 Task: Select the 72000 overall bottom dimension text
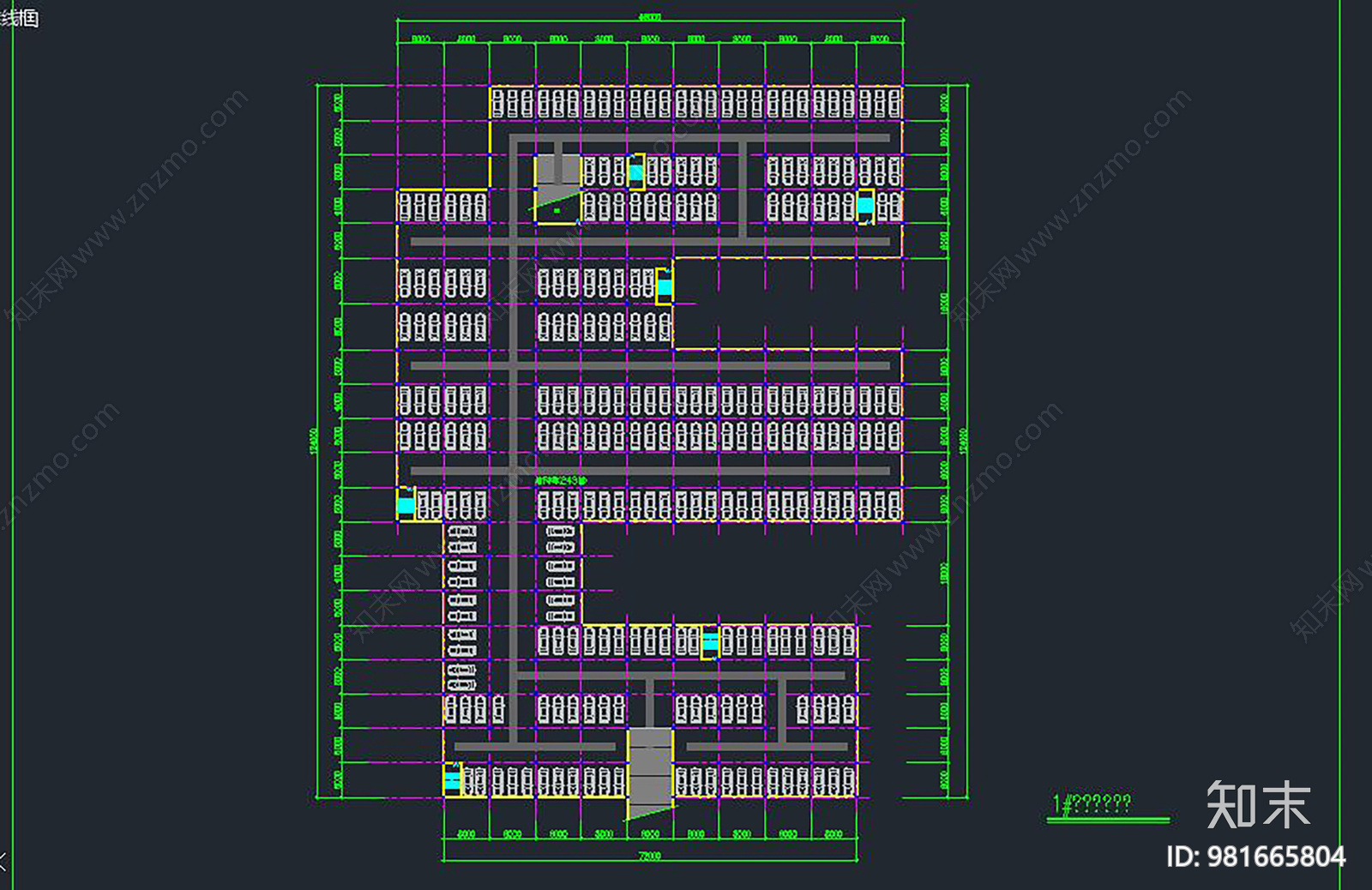(649, 856)
